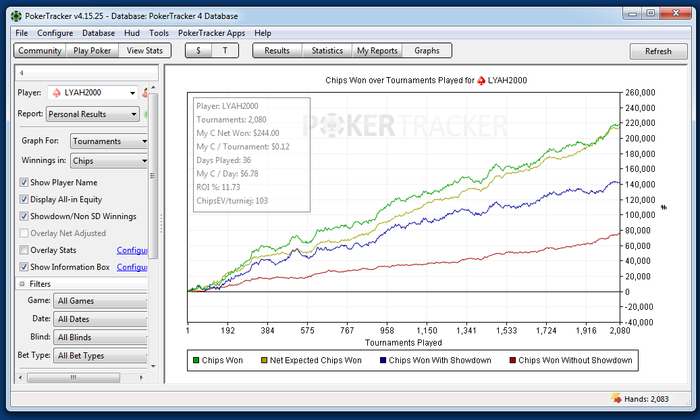
Task: Click sidebar scroll down arrow
Action: point(153,366)
